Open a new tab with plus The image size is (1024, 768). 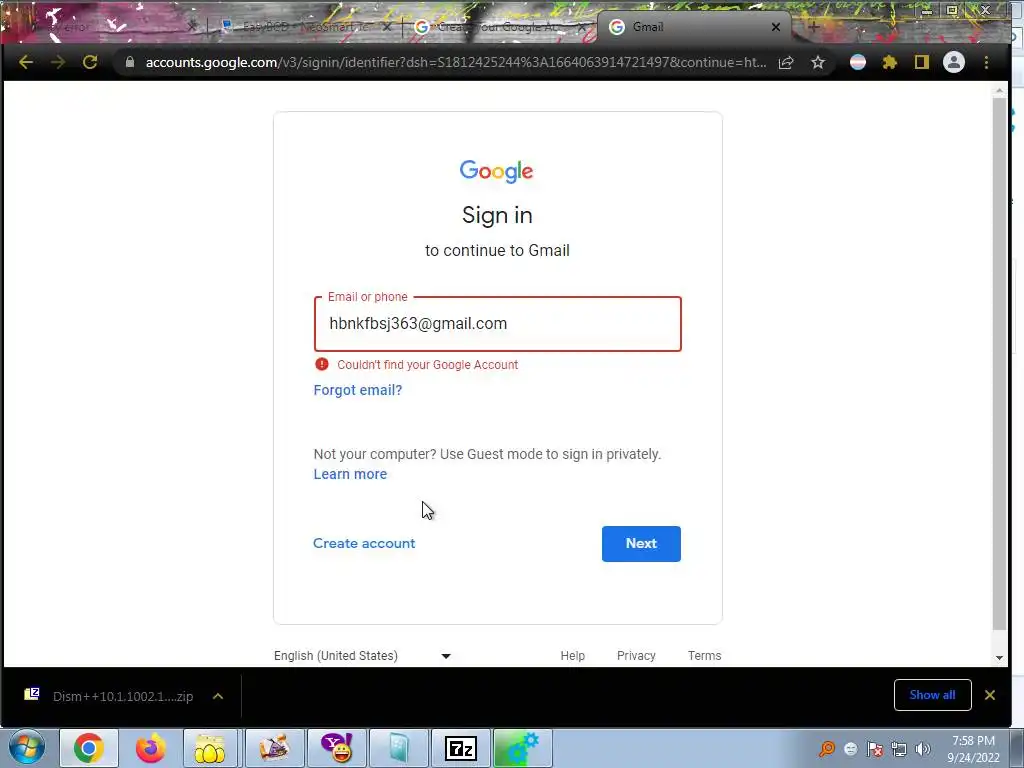click(813, 27)
